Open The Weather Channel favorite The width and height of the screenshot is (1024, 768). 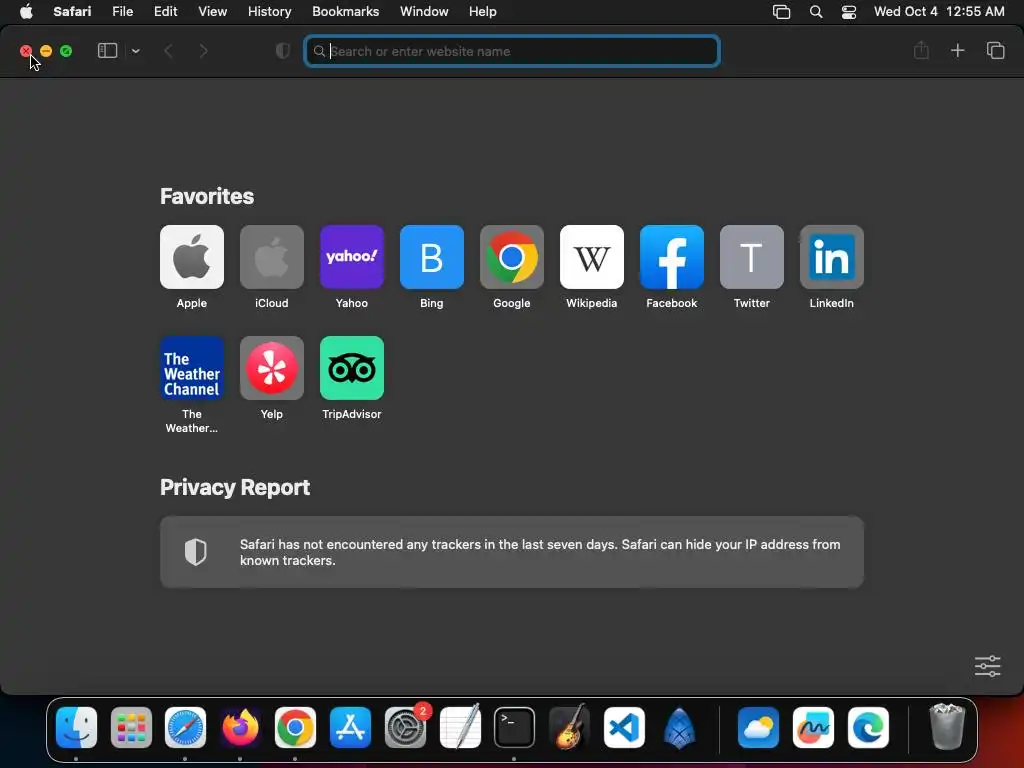tap(191, 368)
